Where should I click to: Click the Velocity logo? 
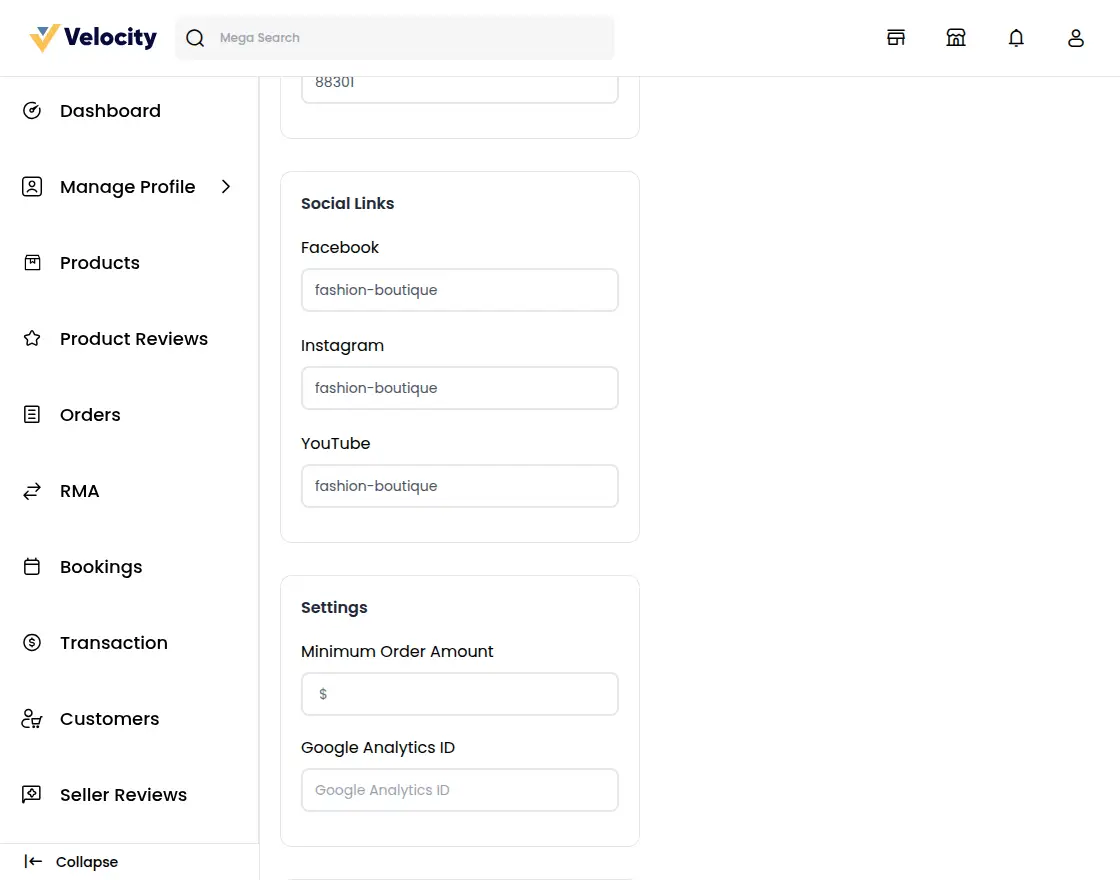tap(91, 37)
